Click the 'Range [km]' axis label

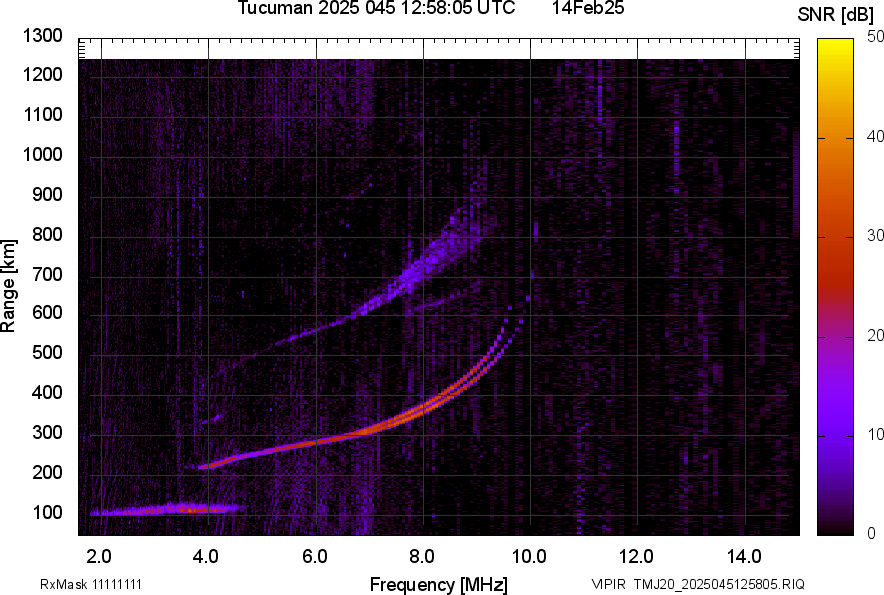click(8, 285)
